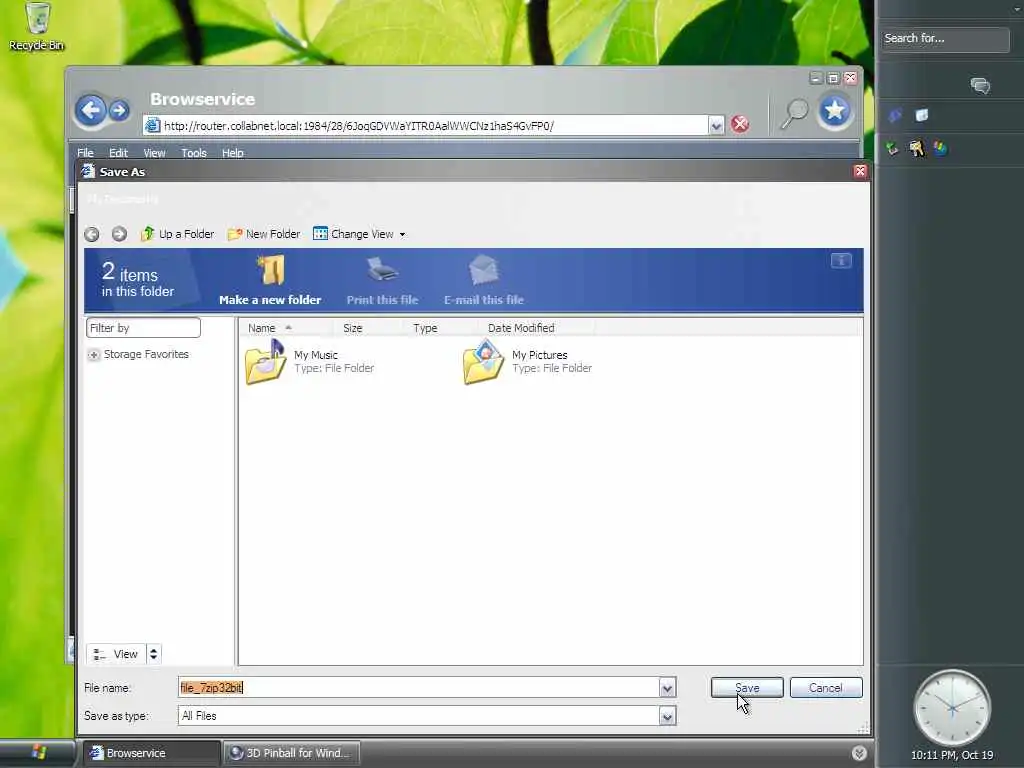Click the Start button on taskbar

pyautogui.click(x=37, y=752)
